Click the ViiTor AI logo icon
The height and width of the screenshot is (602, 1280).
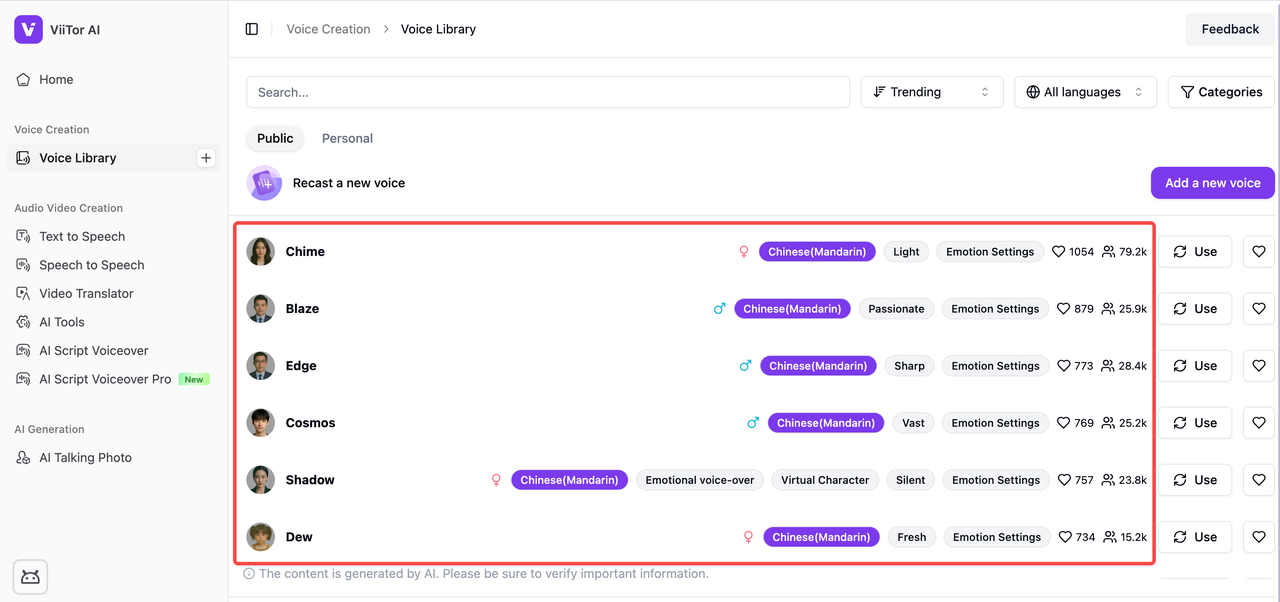tap(28, 30)
